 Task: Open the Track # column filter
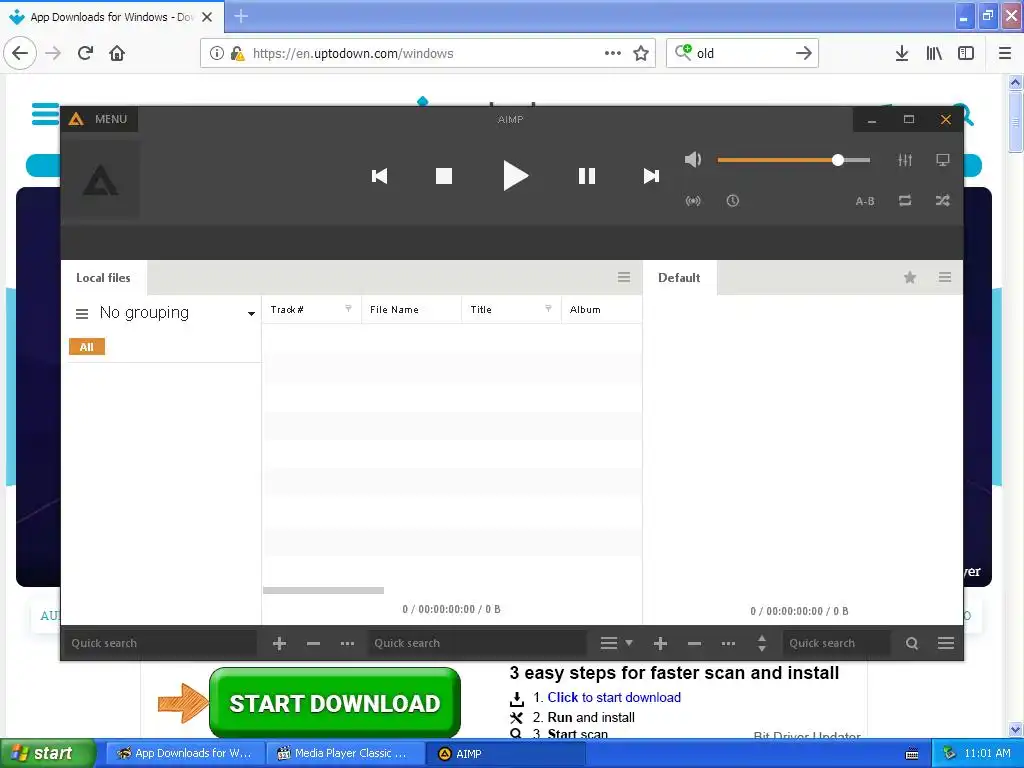pyautogui.click(x=348, y=309)
